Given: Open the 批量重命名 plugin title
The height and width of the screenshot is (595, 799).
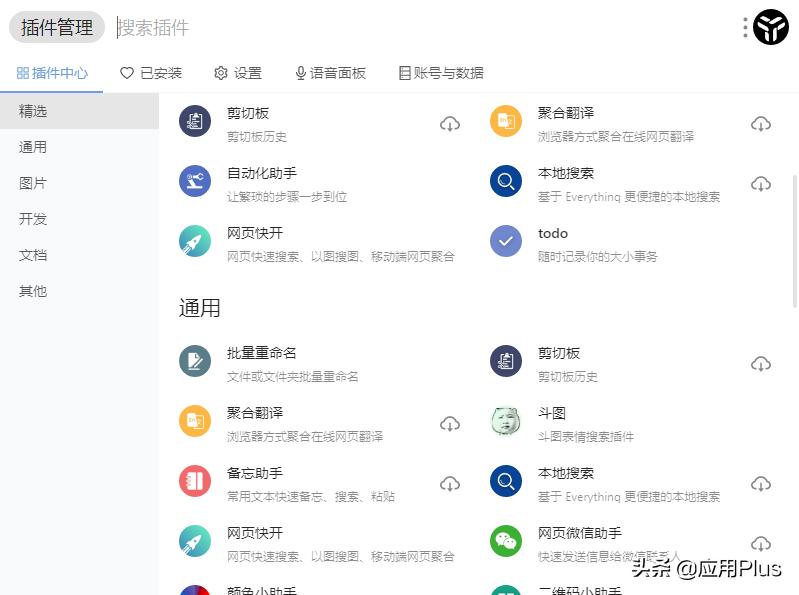Looking at the screenshot, I should click(262, 353).
